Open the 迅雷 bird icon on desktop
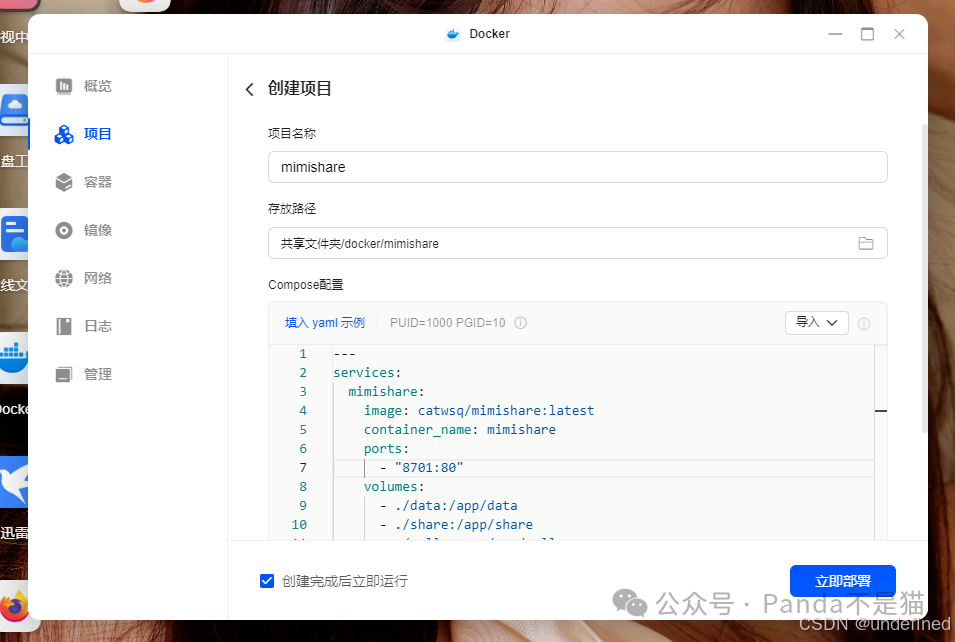 14,482
